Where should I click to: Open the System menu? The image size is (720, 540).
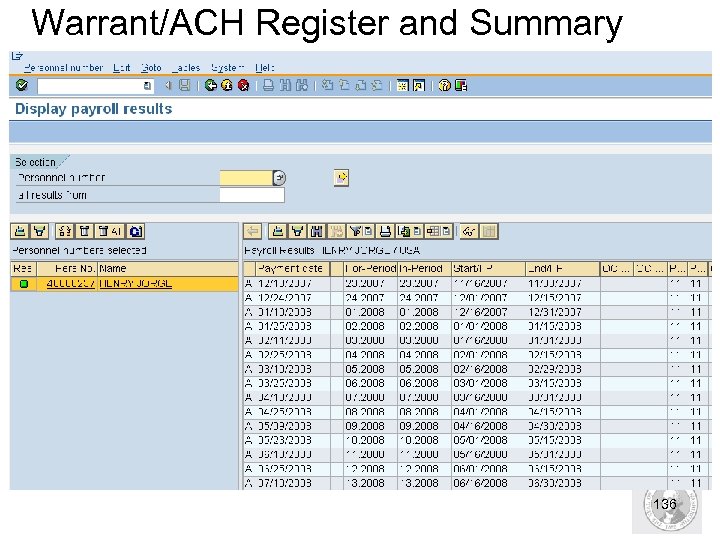228,68
